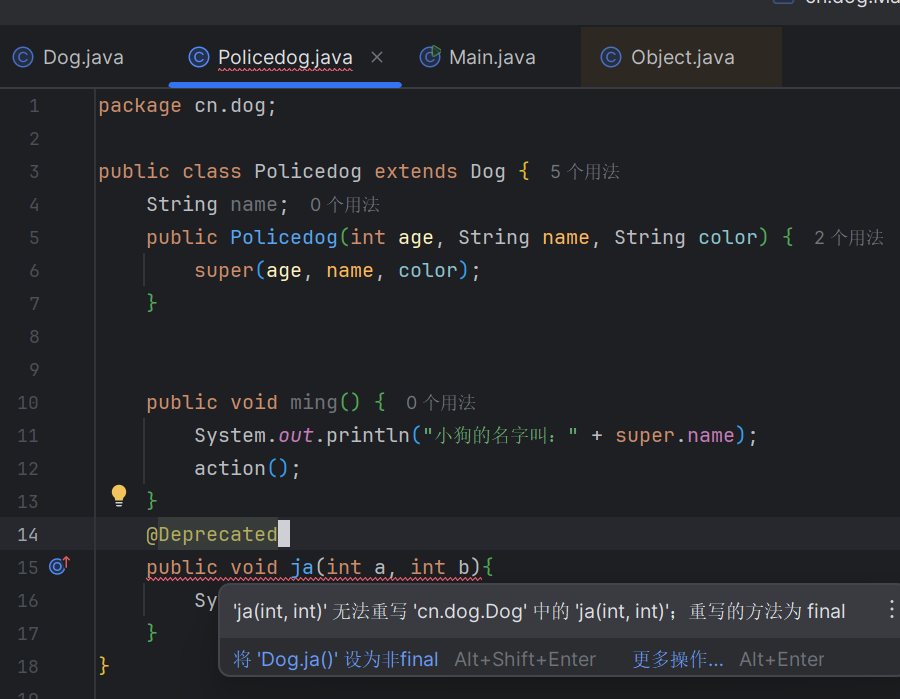Click the ja method name on line 15
Viewport: 900px width, 699px height.
coord(301,567)
